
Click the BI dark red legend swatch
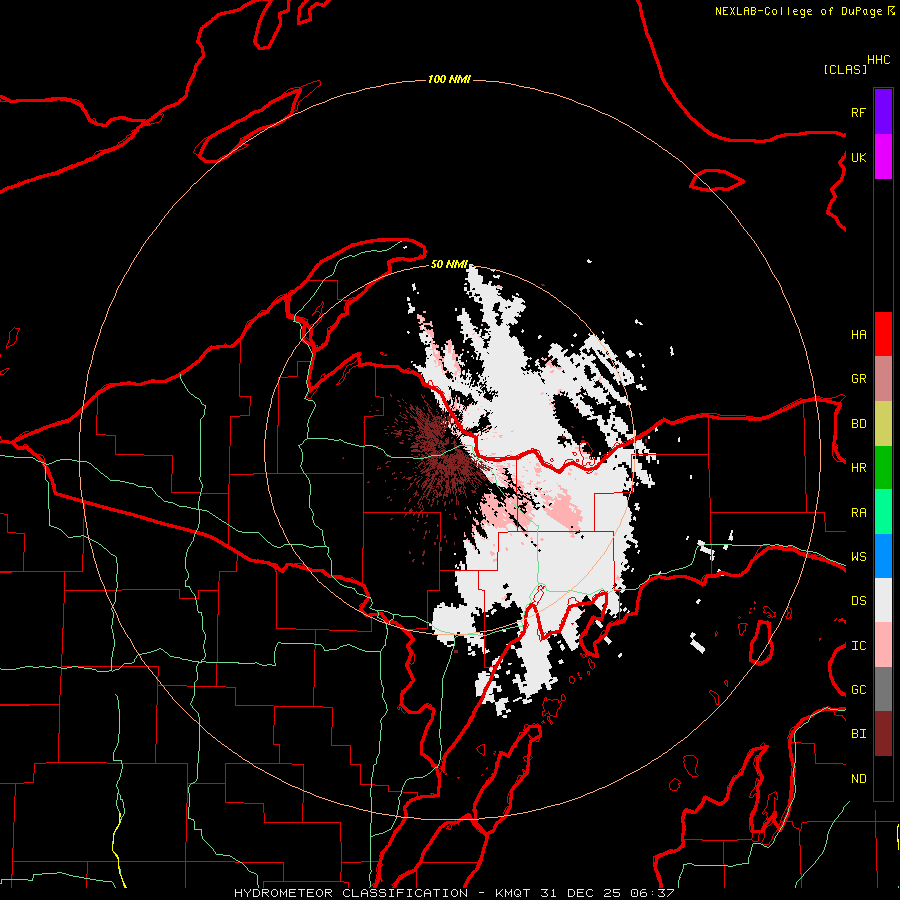[x=883, y=734]
